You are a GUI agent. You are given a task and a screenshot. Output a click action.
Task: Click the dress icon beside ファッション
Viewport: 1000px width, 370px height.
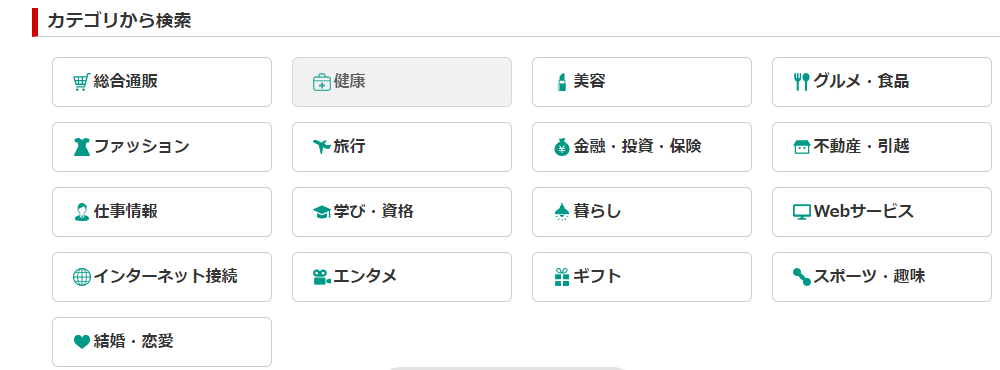point(82,147)
